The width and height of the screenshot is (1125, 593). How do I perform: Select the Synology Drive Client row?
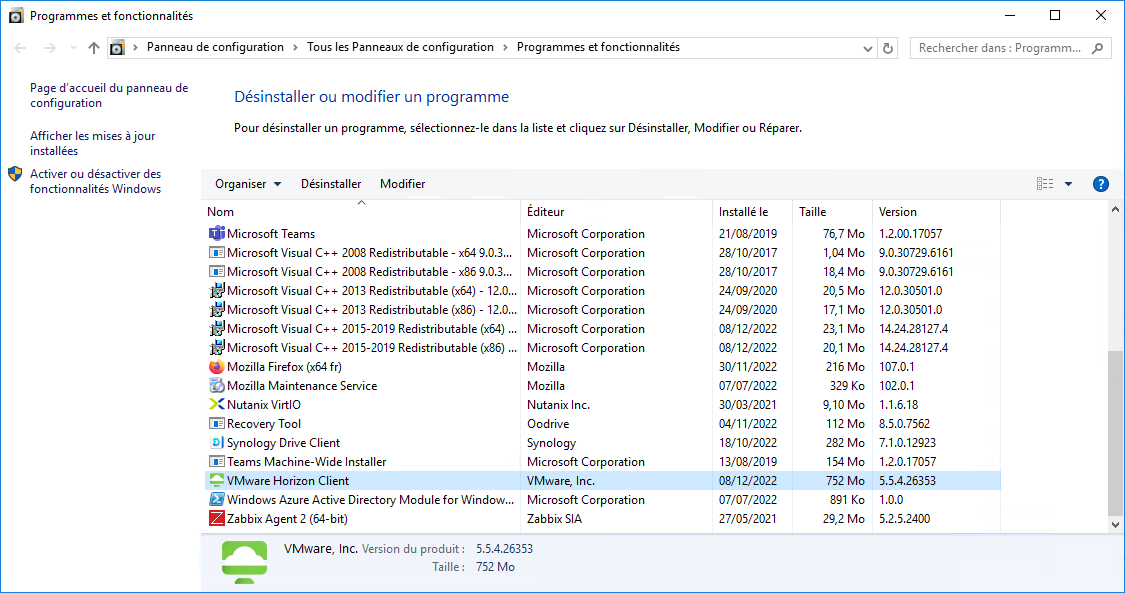(x=601, y=442)
